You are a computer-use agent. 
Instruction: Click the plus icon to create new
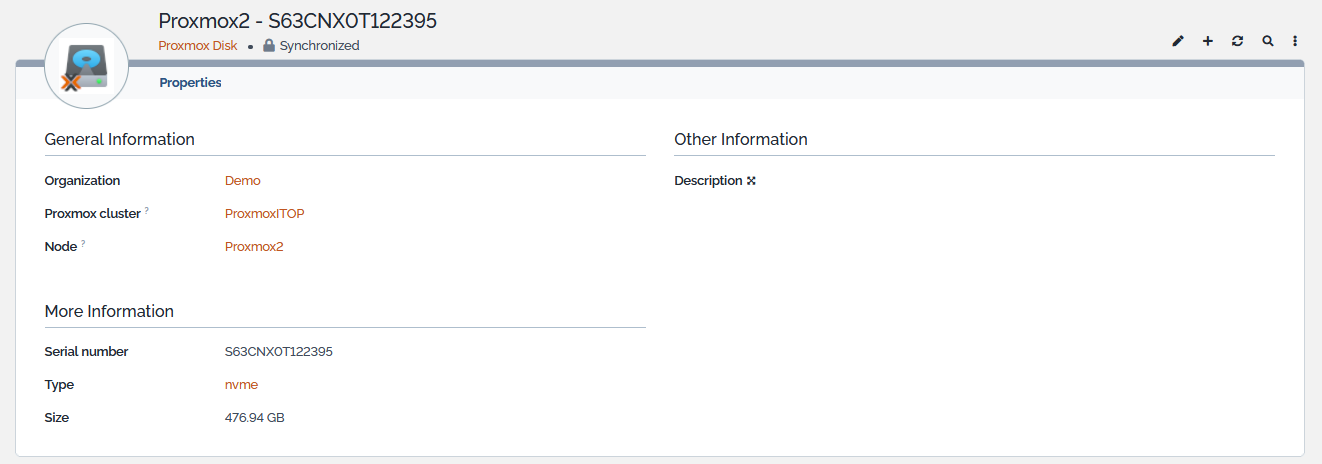(x=1208, y=41)
